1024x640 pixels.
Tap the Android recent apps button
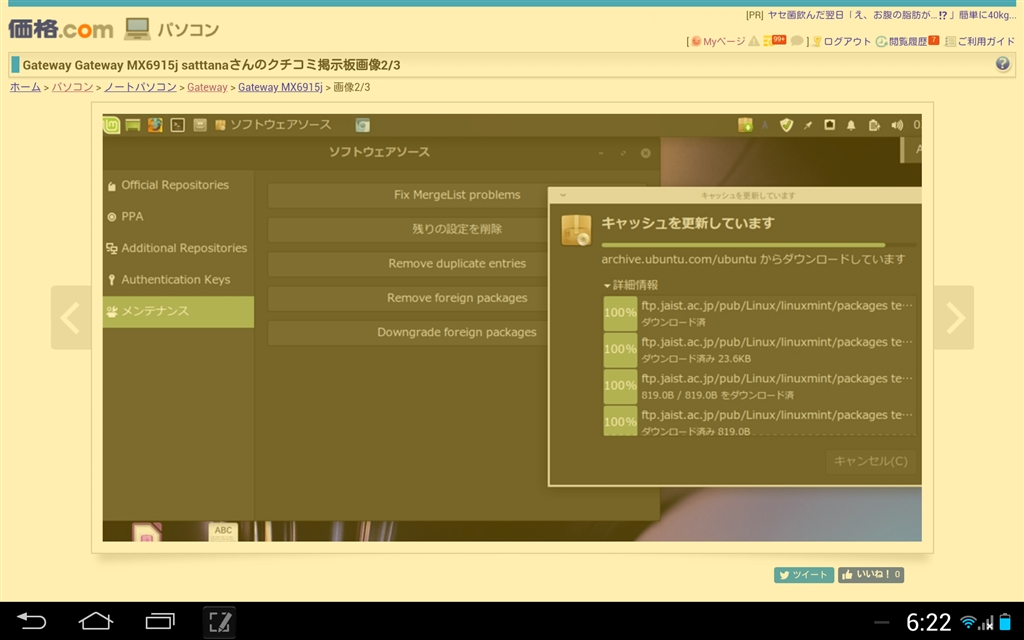click(160, 620)
